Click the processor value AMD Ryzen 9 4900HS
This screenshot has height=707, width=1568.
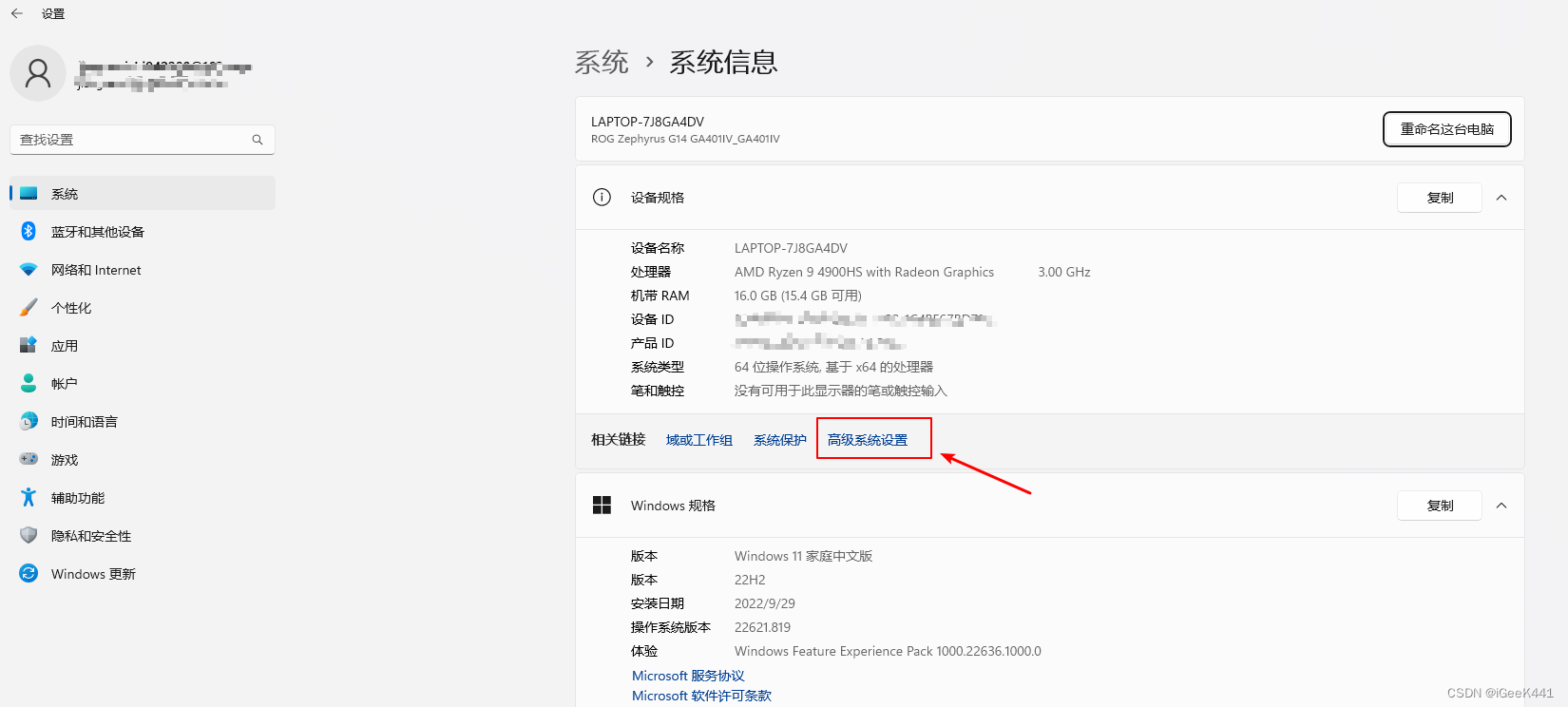864,272
